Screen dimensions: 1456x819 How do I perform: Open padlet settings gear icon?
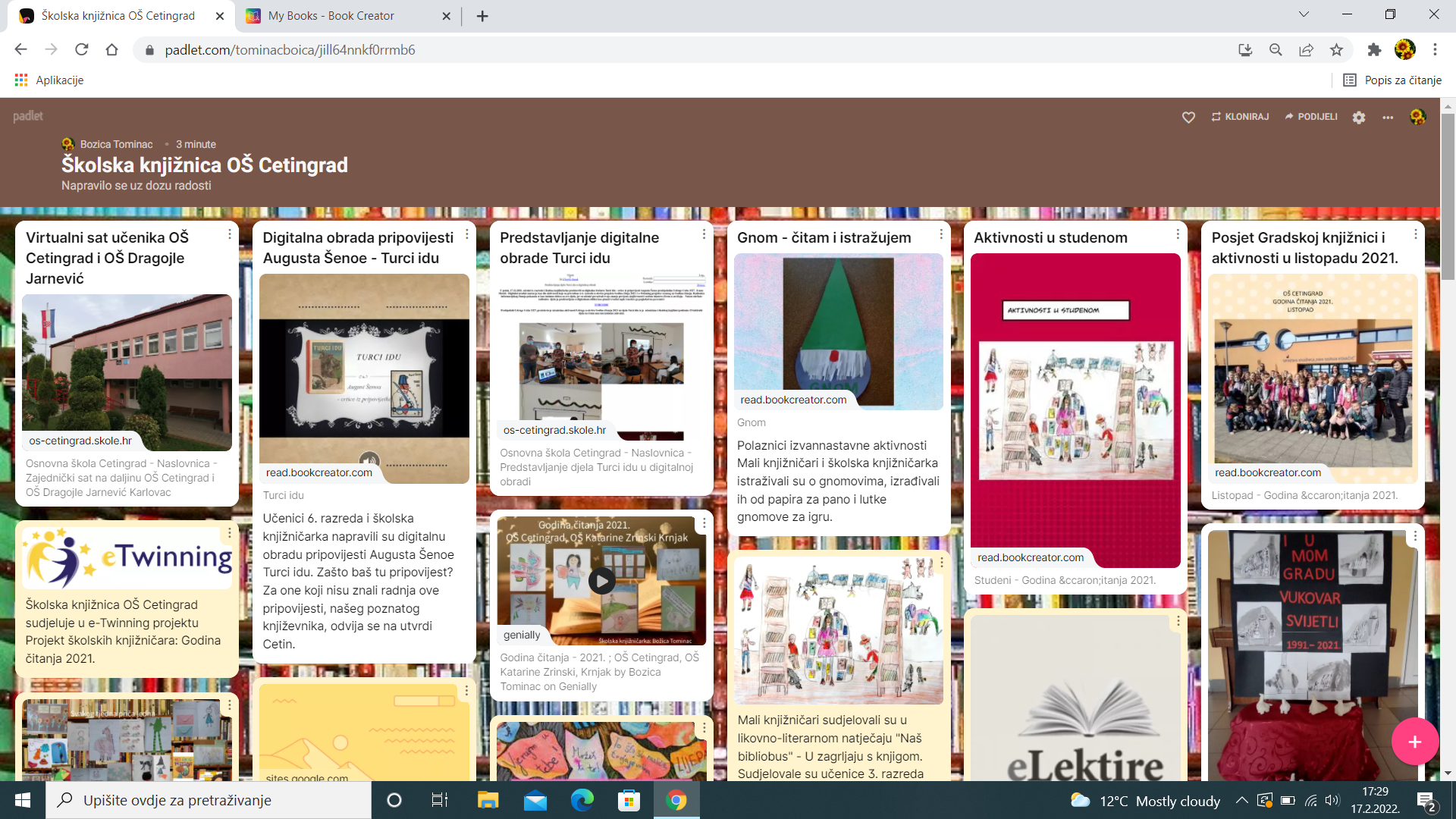(1359, 118)
